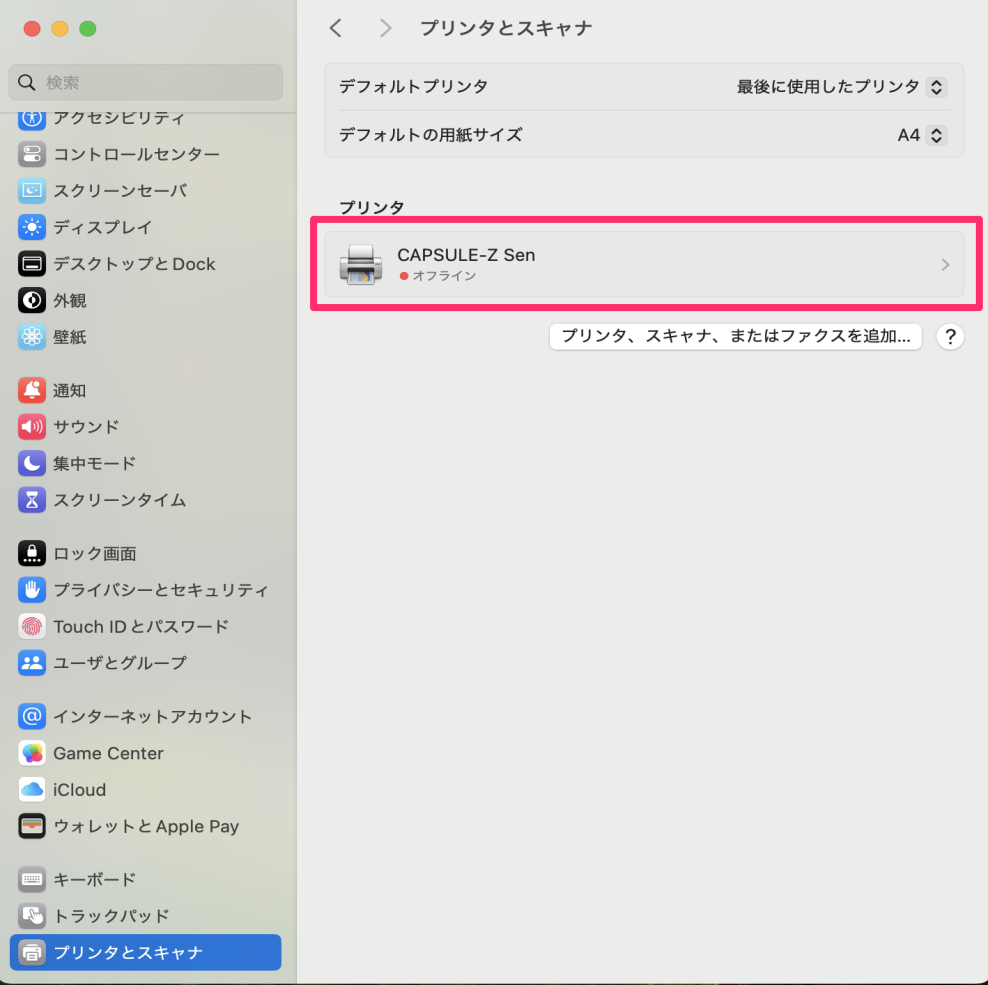
Task: Go back with the left arrow button
Action: [336, 28]
